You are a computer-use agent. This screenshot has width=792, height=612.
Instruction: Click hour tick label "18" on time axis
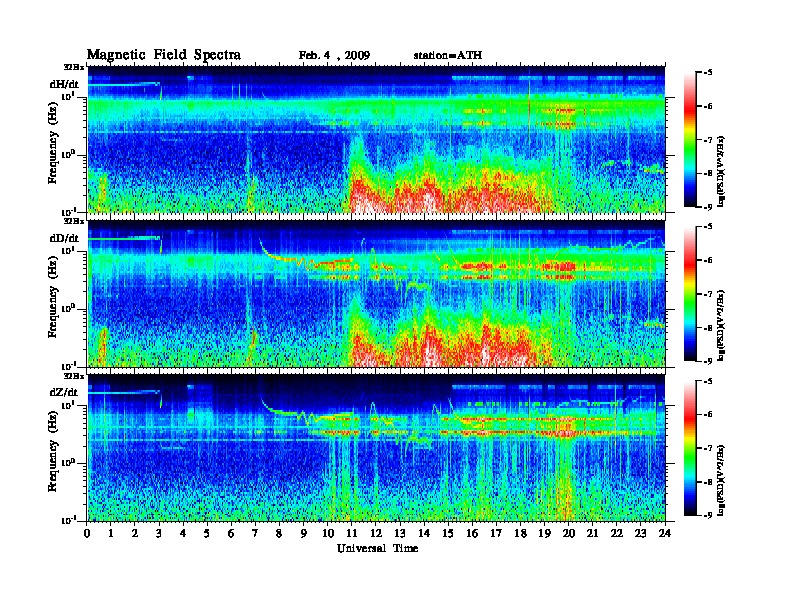tap(520, 534)
